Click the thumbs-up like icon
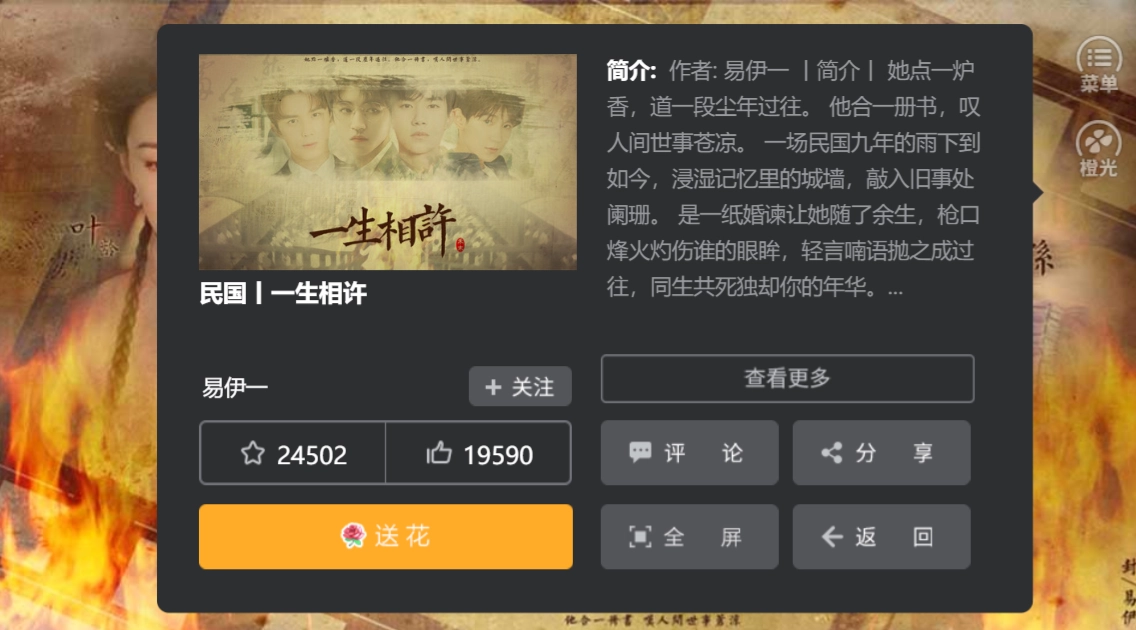This screenshot has height=630, width=1136. pos(439,453)
